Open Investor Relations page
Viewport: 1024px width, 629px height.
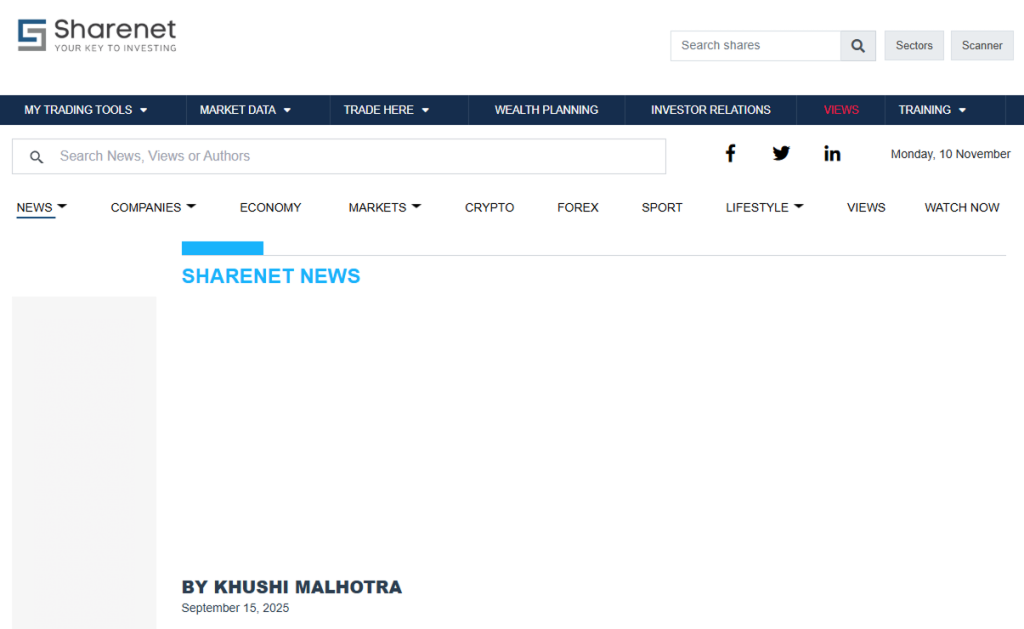710,110
